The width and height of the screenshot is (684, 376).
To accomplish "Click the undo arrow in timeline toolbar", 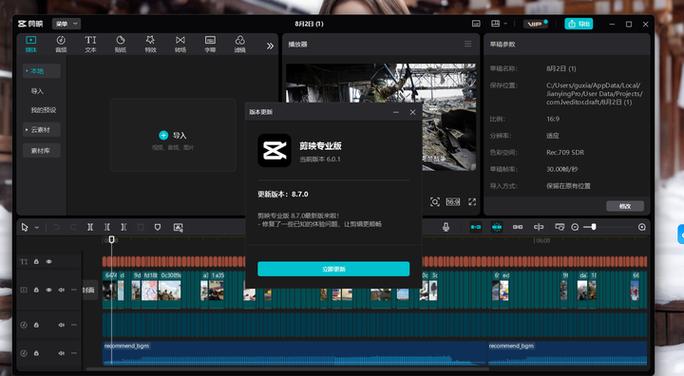I will [x=56, y=227].
